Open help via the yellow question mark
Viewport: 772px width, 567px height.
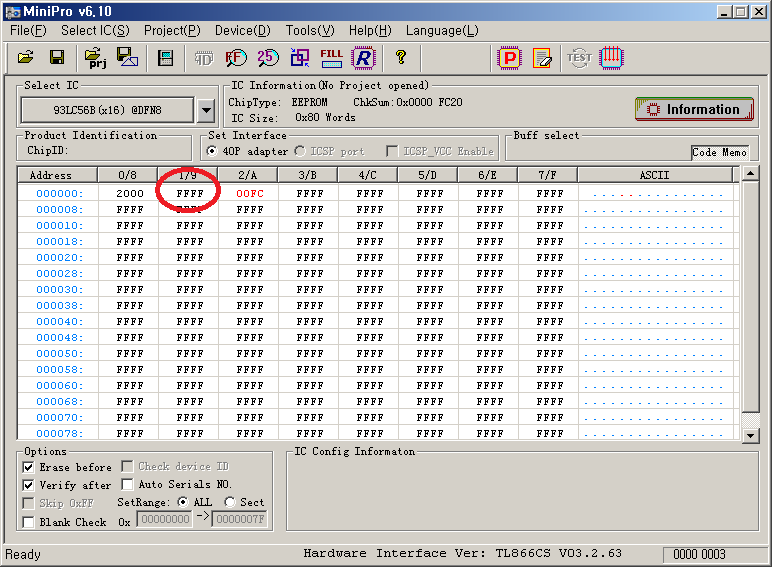pyautogui.click(x=401, y=58)
